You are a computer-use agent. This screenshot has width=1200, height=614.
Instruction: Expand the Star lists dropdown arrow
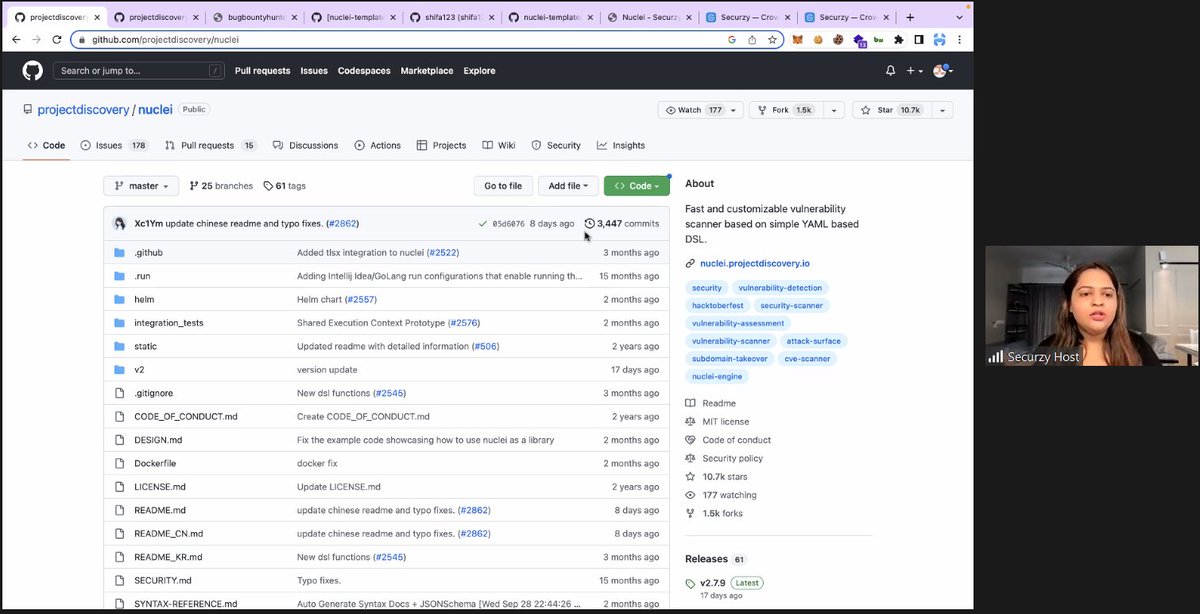(x=941, y=110)
